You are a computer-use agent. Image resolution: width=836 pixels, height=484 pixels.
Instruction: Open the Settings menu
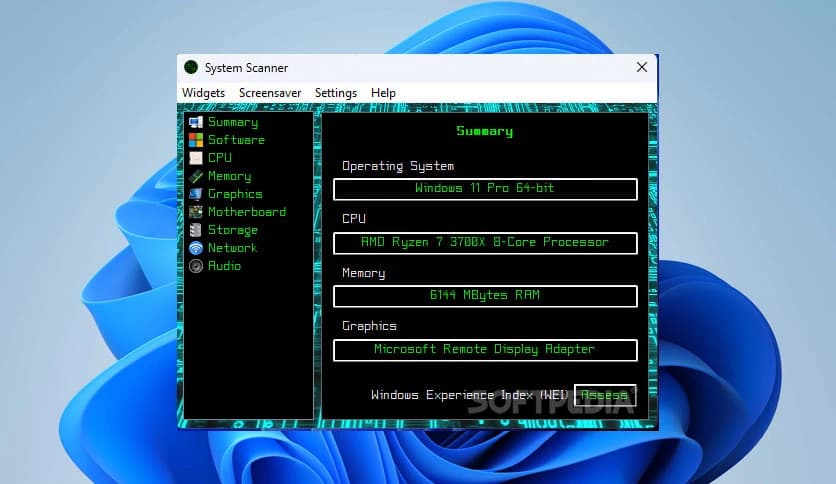click(x=336, y=93)
